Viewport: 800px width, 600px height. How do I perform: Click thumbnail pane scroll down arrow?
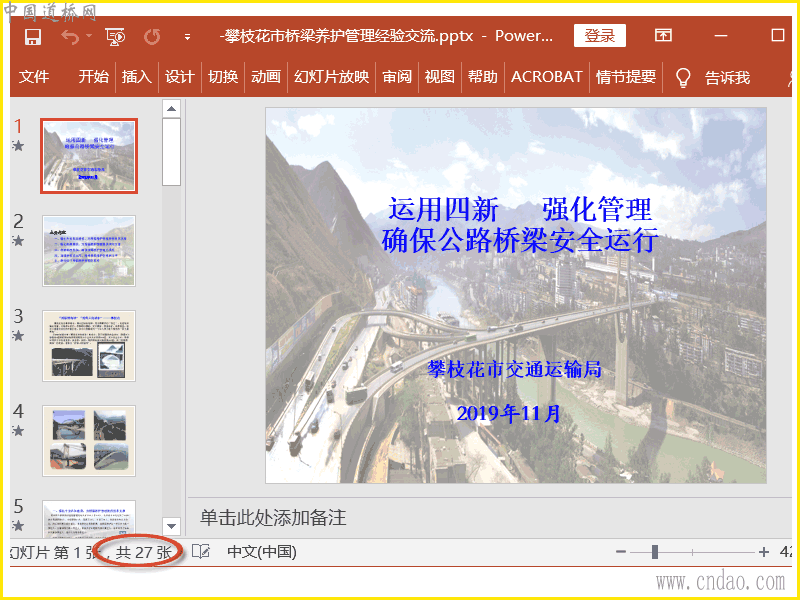click(x=171, y=526)
